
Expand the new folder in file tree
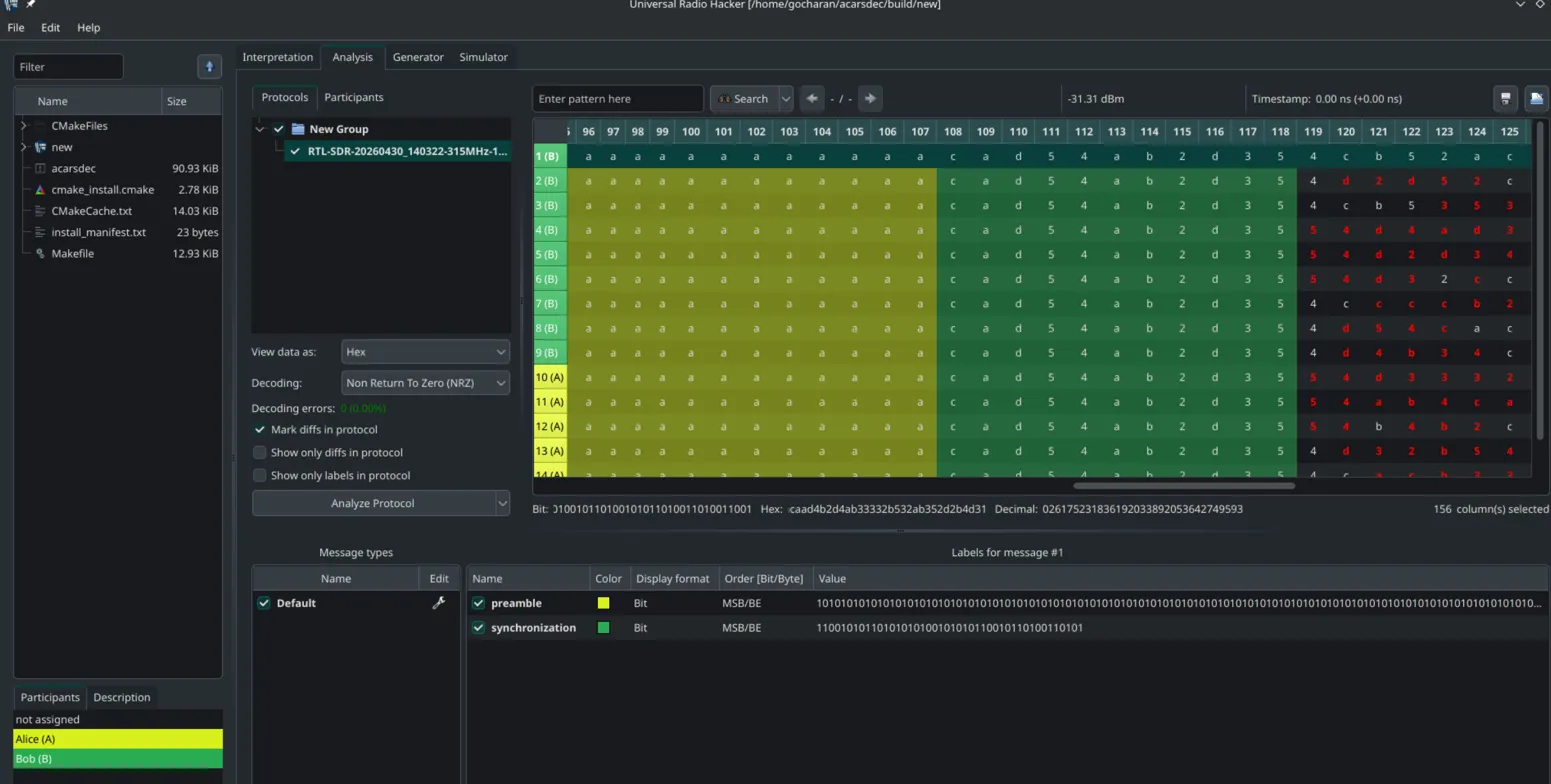point(24,147)
